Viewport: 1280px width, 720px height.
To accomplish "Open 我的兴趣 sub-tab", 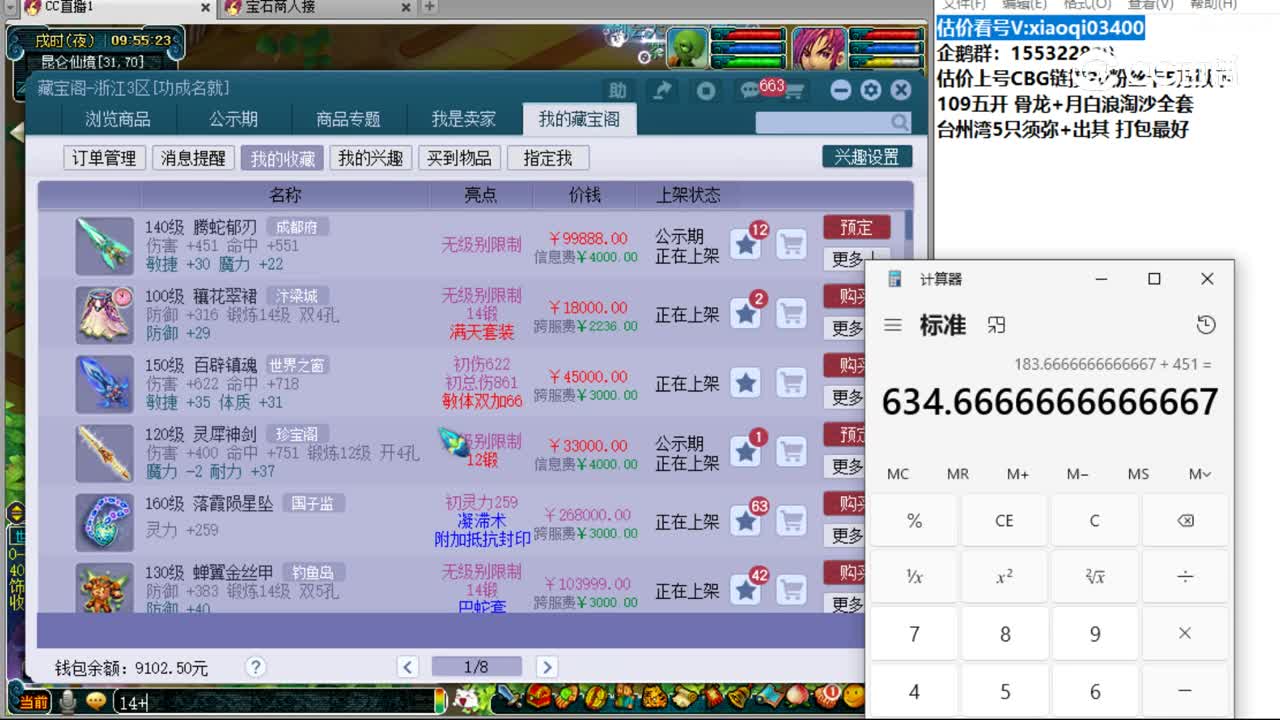I will 371,158.
